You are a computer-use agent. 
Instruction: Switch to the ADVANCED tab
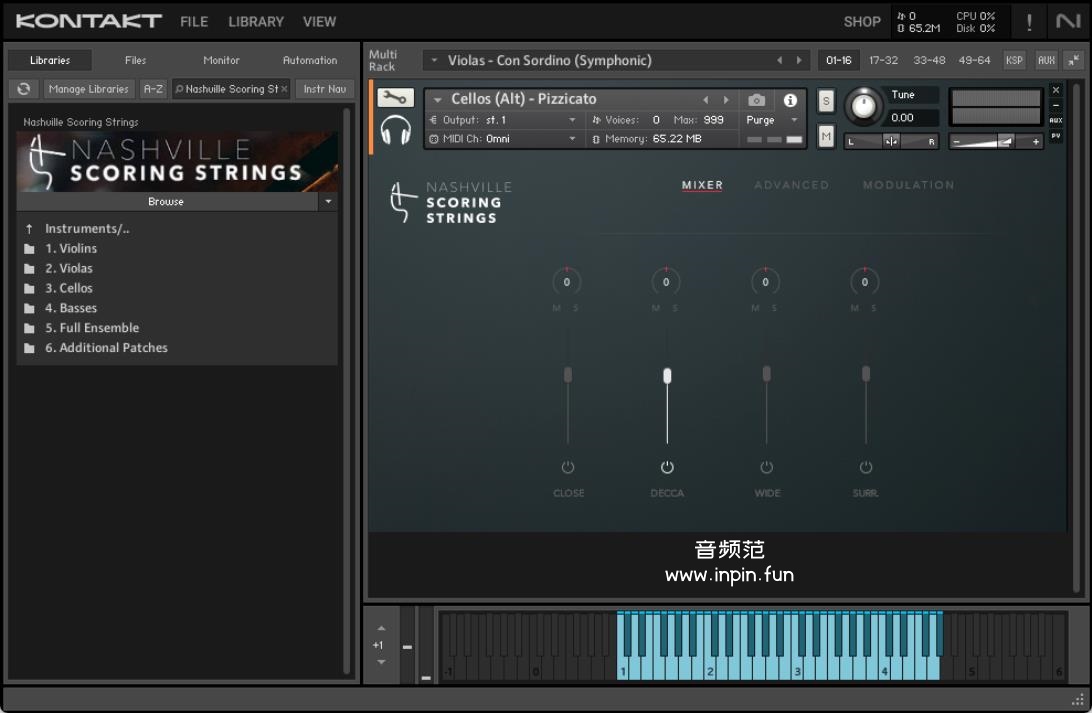(791, 185)
